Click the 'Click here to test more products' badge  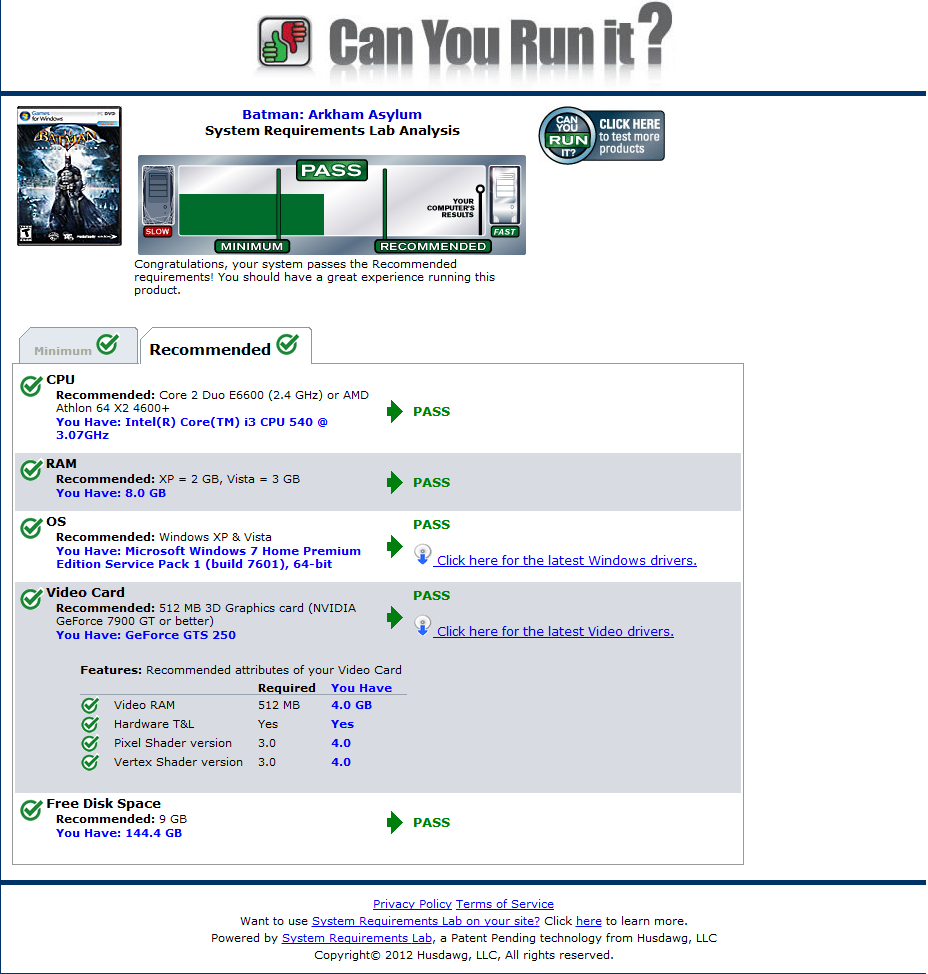(601, 135)
